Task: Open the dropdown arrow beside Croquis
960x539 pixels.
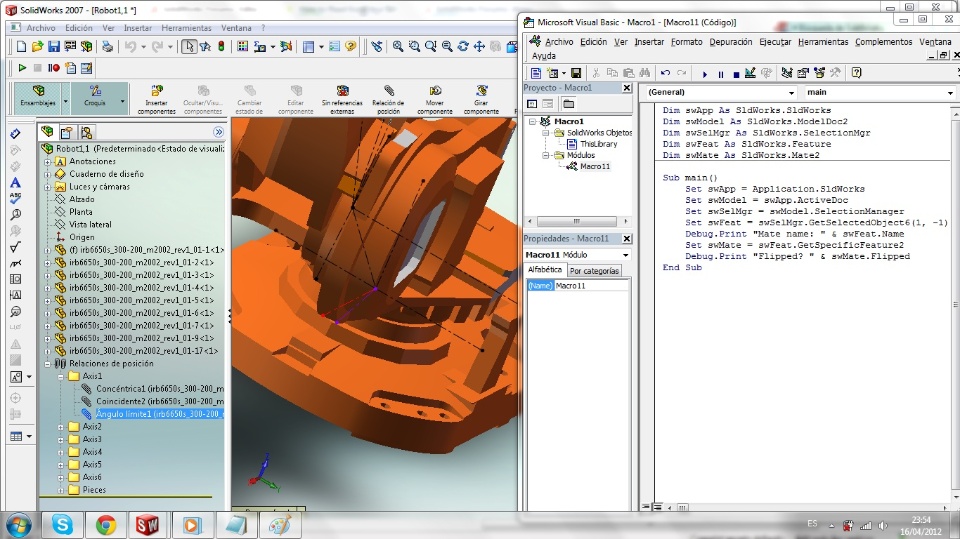Action: 123,101
